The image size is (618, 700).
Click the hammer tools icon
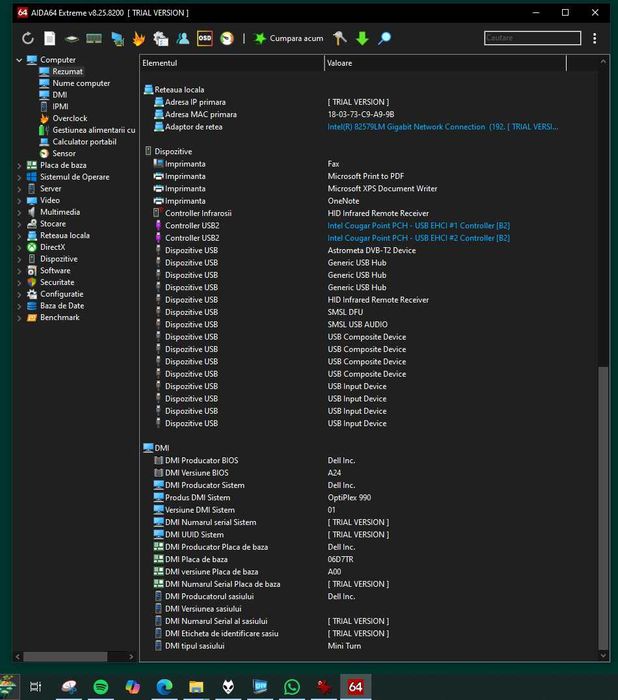[340, 39]
